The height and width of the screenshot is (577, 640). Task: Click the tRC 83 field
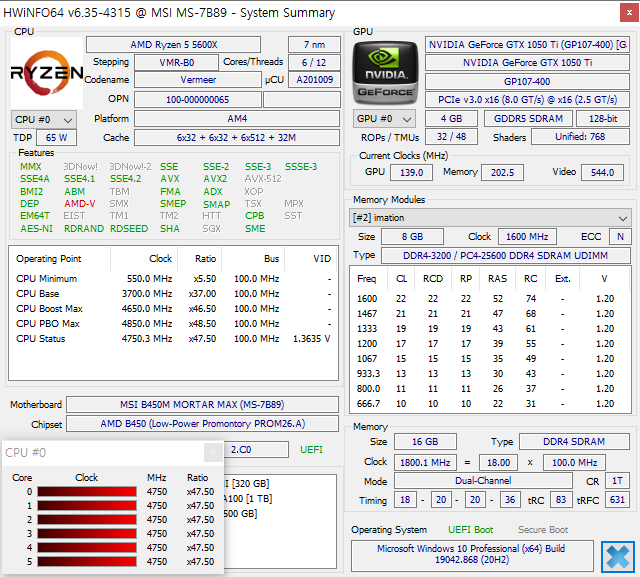click(561, 499)
